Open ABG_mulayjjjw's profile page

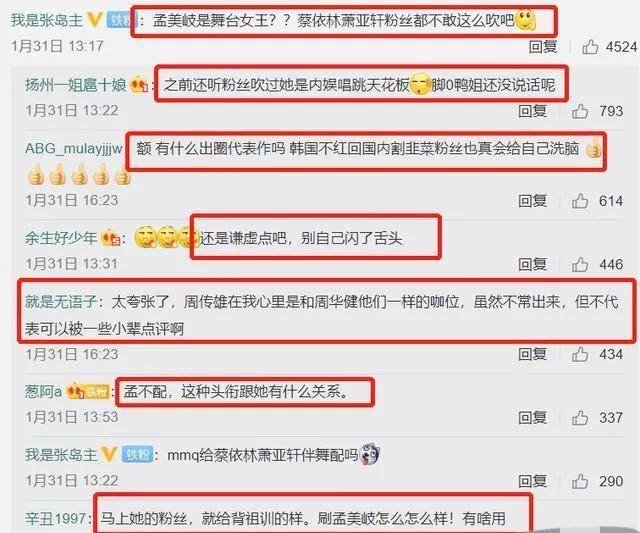click(x=73, y=149)
